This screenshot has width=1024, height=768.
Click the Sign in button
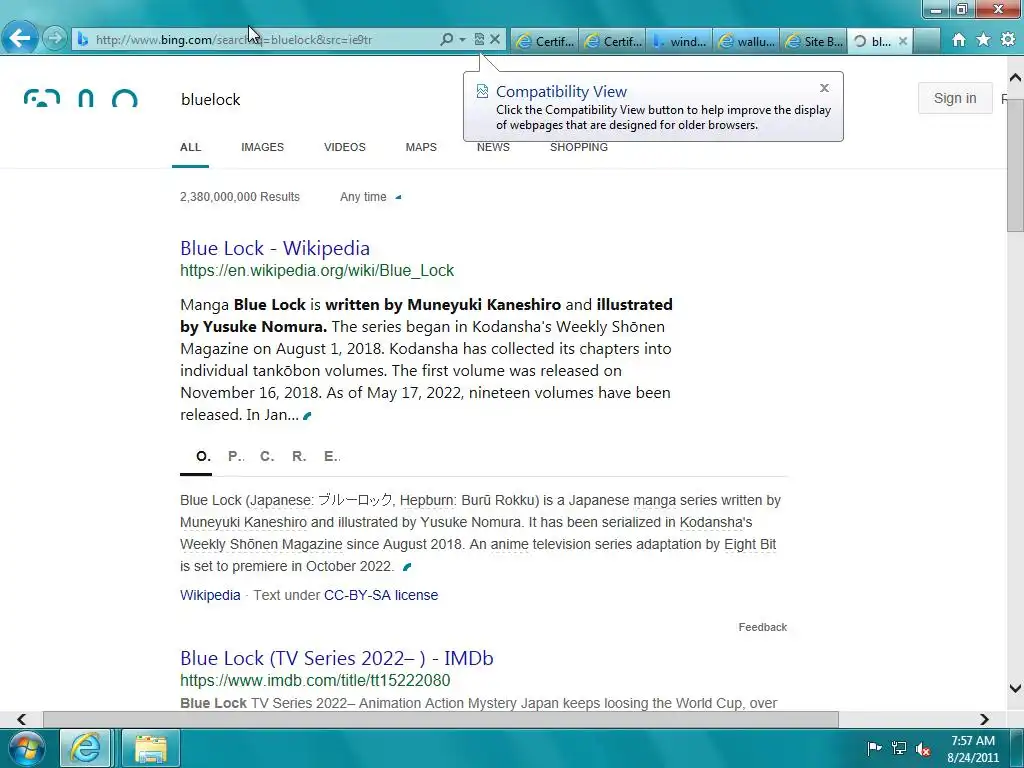(955, 98)
